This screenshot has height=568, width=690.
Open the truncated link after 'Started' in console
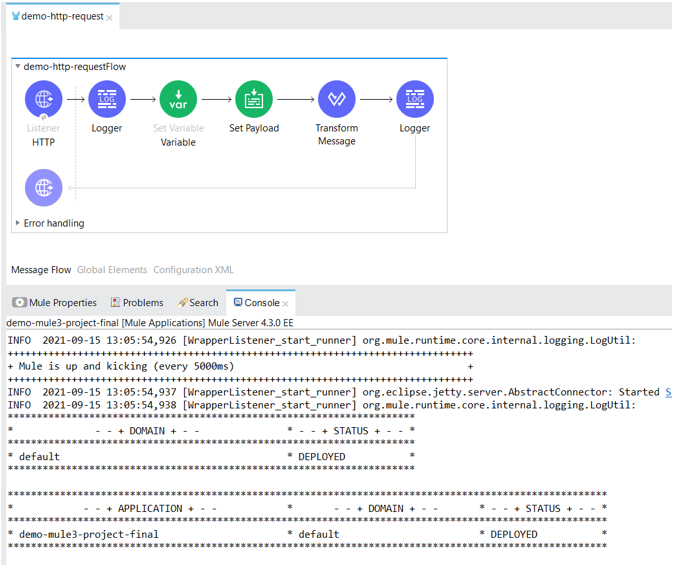(x=668, y=392)
